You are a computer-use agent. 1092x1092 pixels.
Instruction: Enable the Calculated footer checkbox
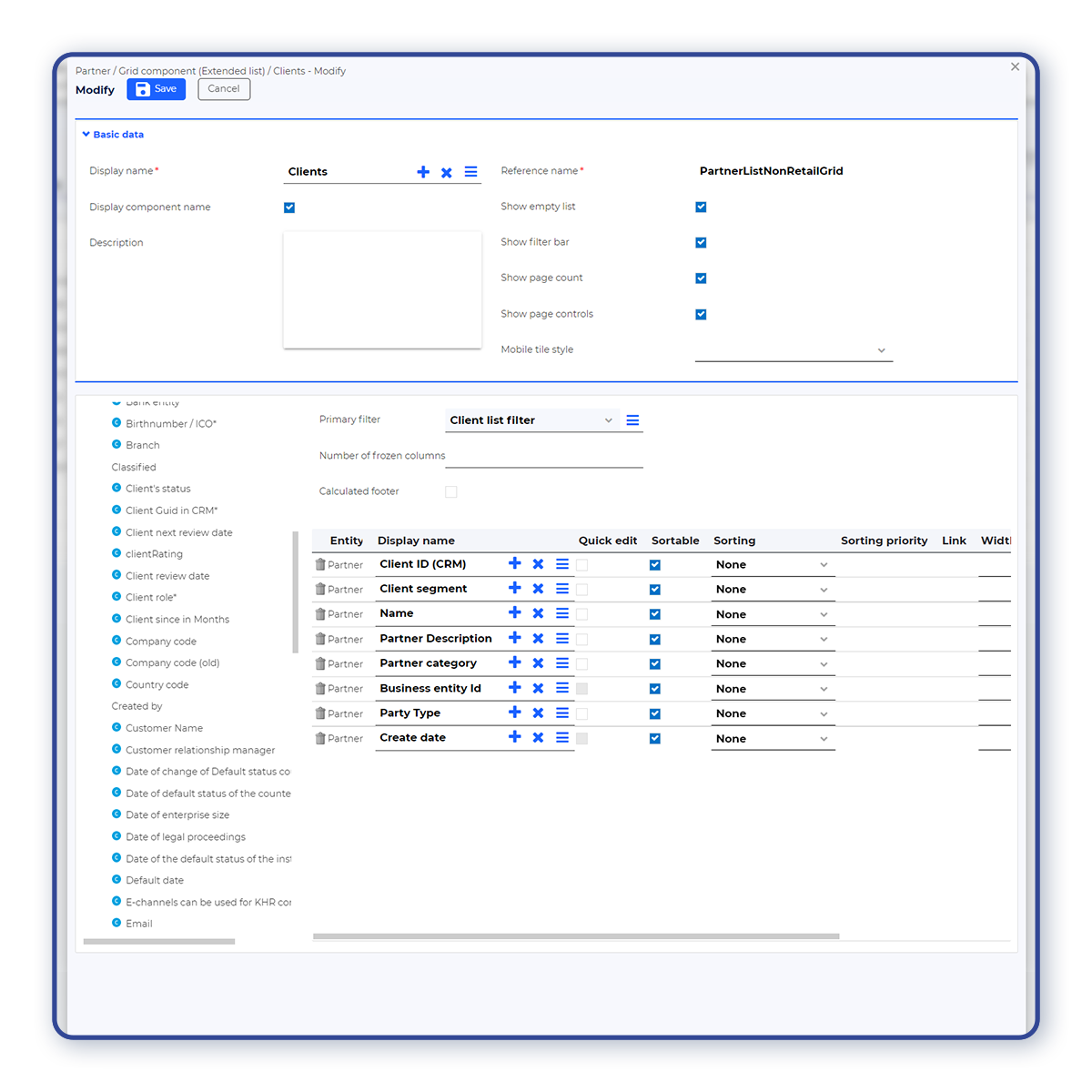(451, 491)
